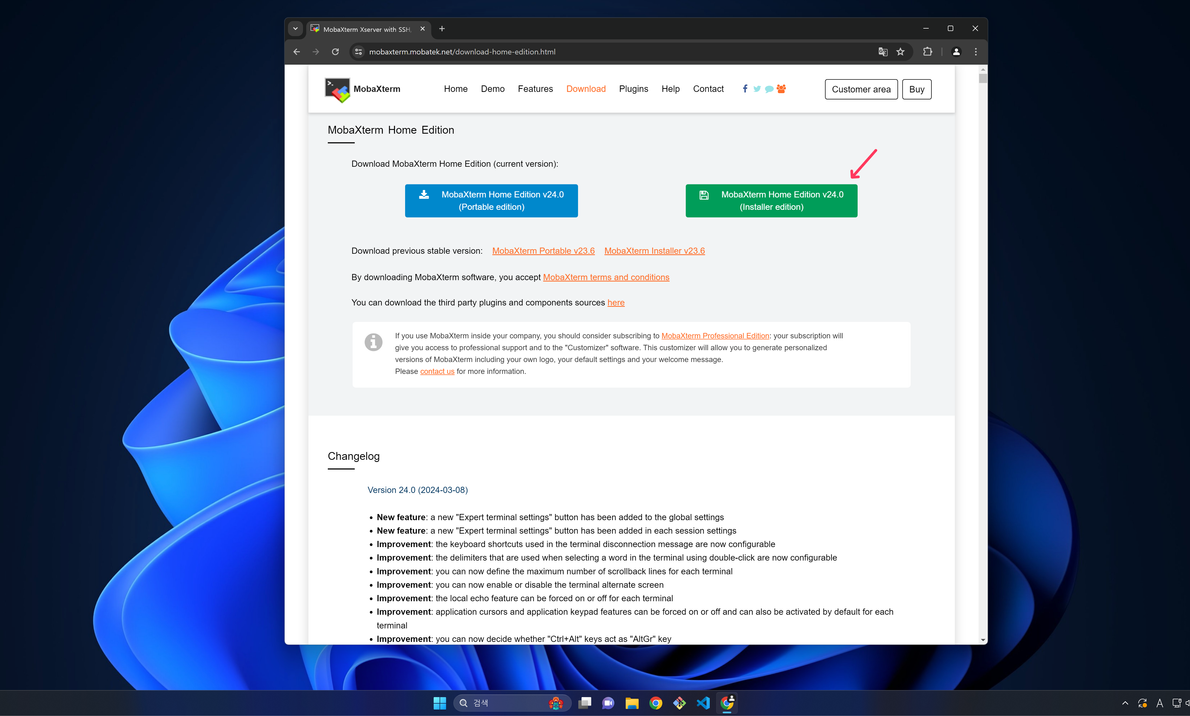This screenshot has width=1190, height=716.
Task: Click the Buy button
Action: pos(917,90)
